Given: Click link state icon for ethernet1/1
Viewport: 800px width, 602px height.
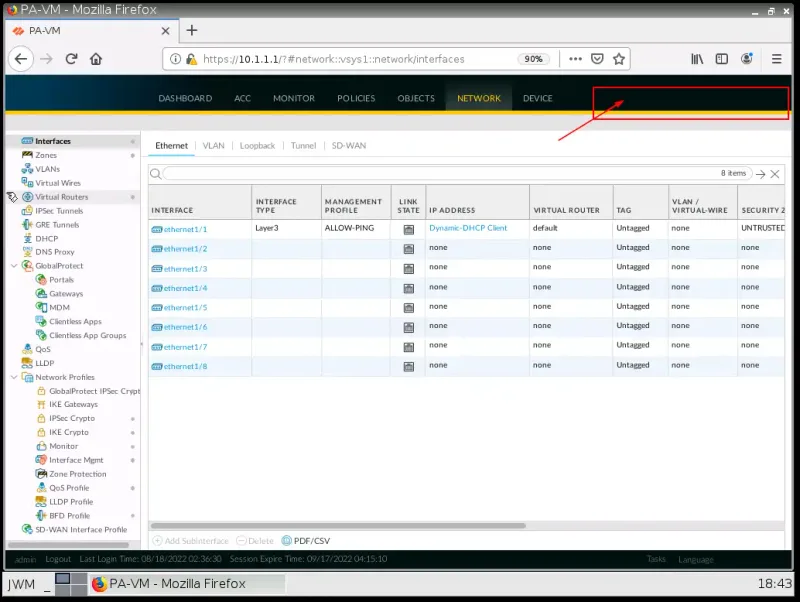Looking at the screenshot, I should point(409,230).
